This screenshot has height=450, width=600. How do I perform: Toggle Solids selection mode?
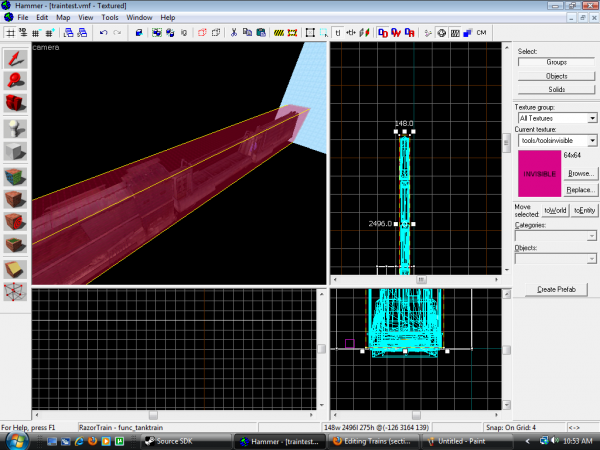pyautogui.click(x=556, y=90)
